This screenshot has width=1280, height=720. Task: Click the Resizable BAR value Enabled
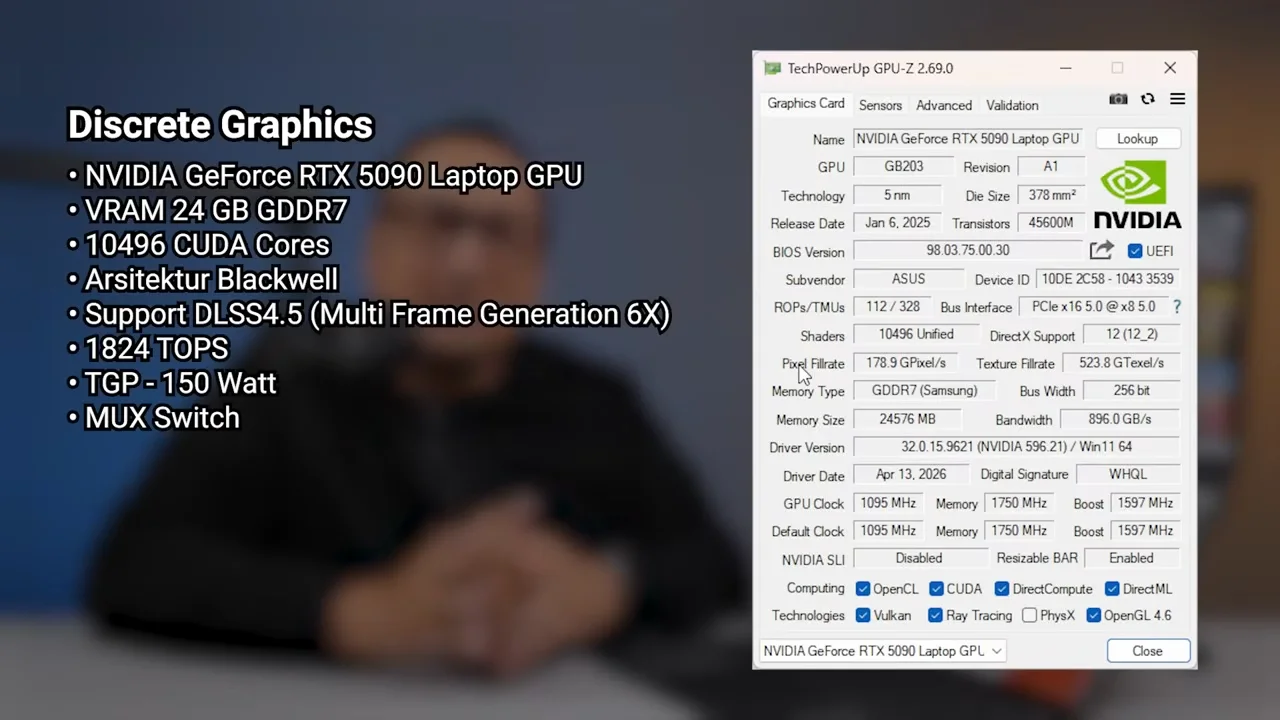point(1132,559)
